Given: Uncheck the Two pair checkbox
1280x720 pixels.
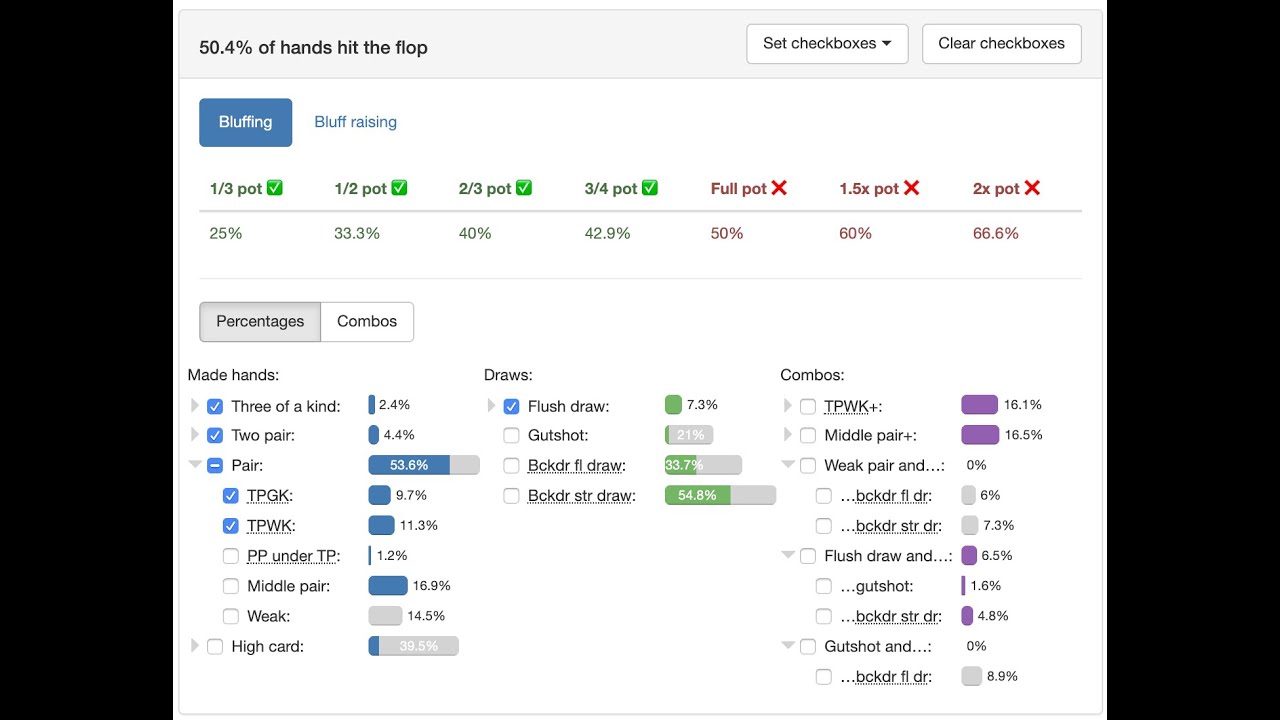Looking at the screenshot, I should (x=215, y=436).
